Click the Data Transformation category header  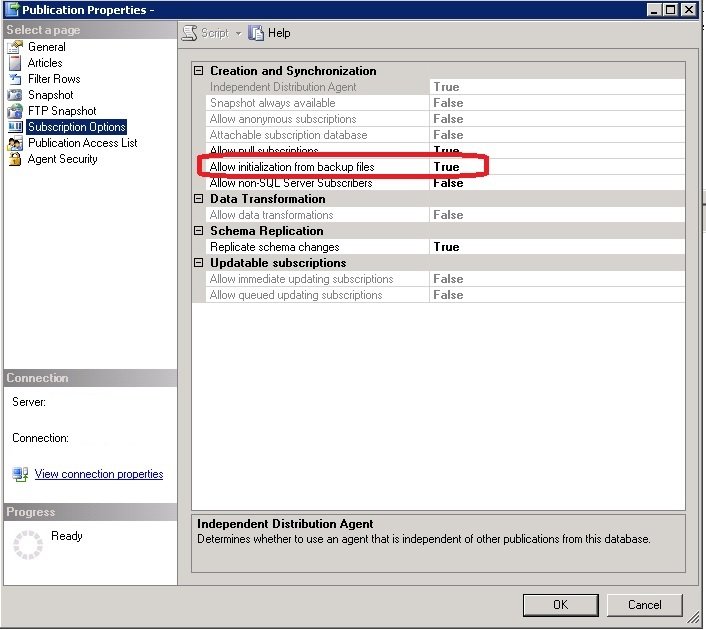(x=267, y=199)
